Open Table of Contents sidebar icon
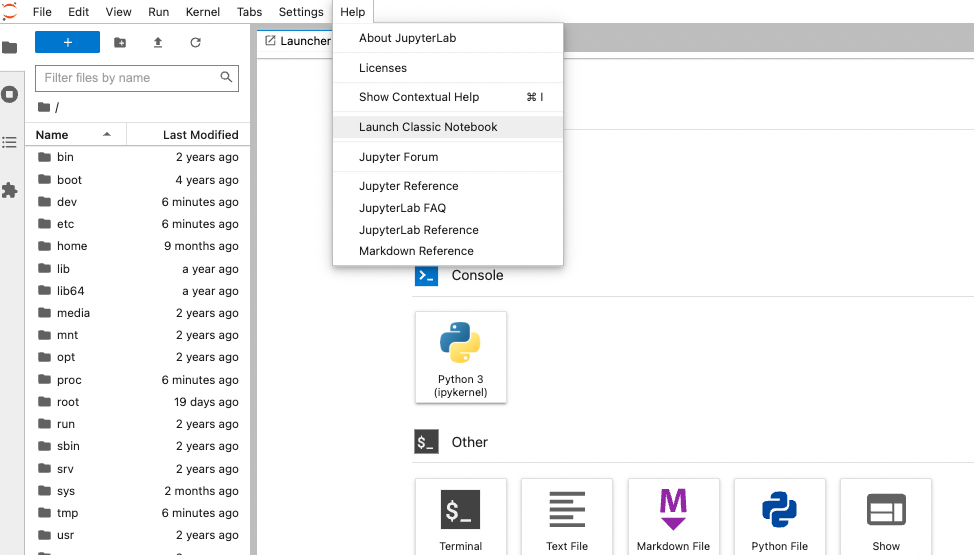 coord(9,142)
